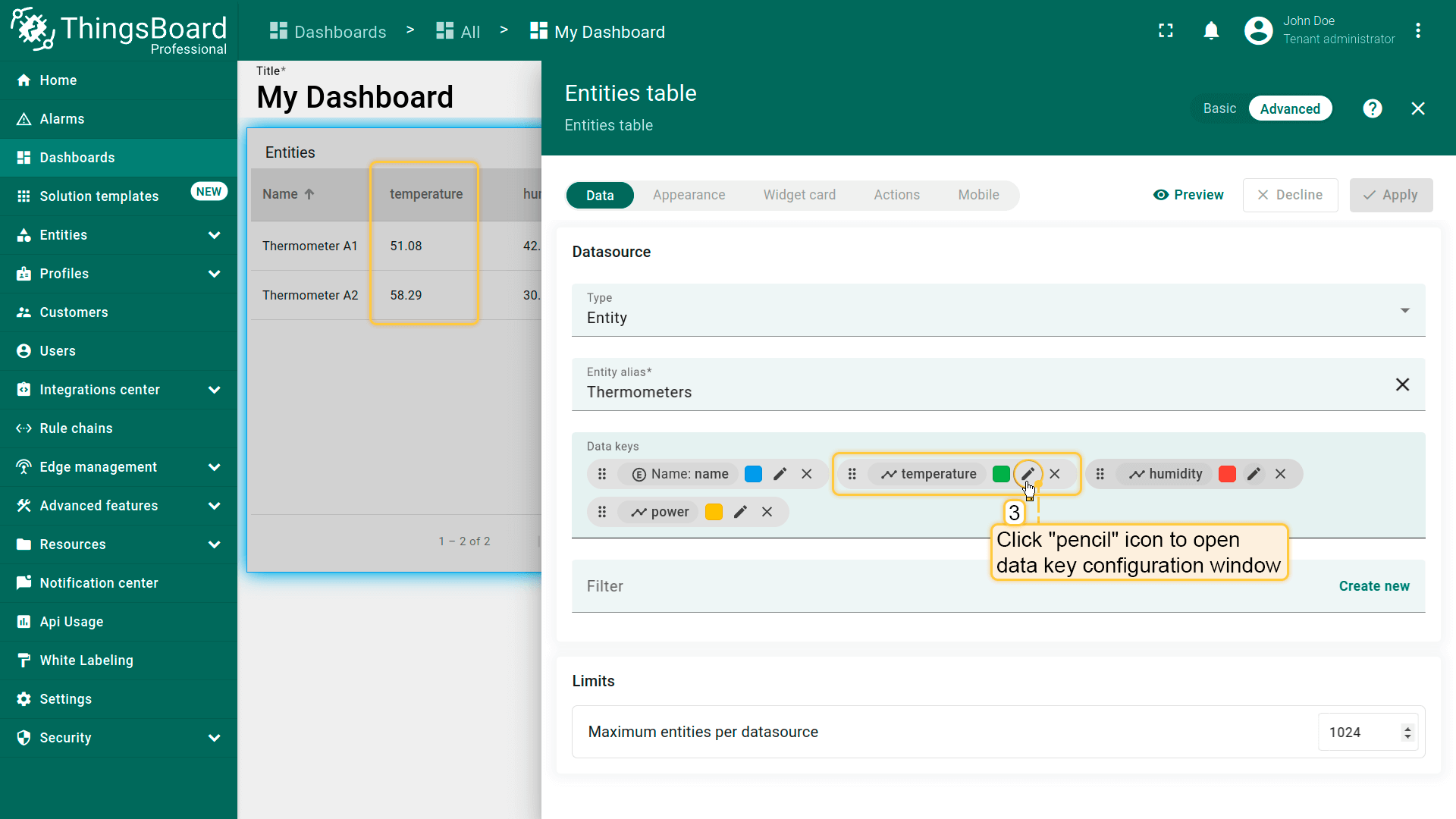Viewport: 1456px width, 819px height.
Task: Open the three-dot user menu
Action: pos(1417,31)
